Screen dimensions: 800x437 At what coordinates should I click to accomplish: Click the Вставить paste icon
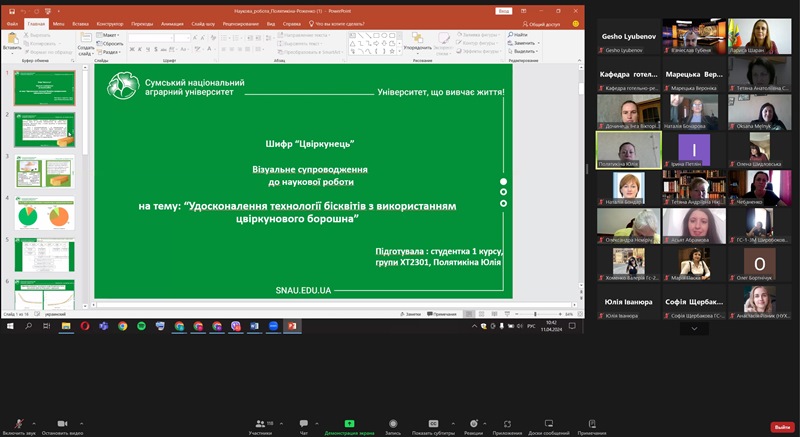pos(12,38)
